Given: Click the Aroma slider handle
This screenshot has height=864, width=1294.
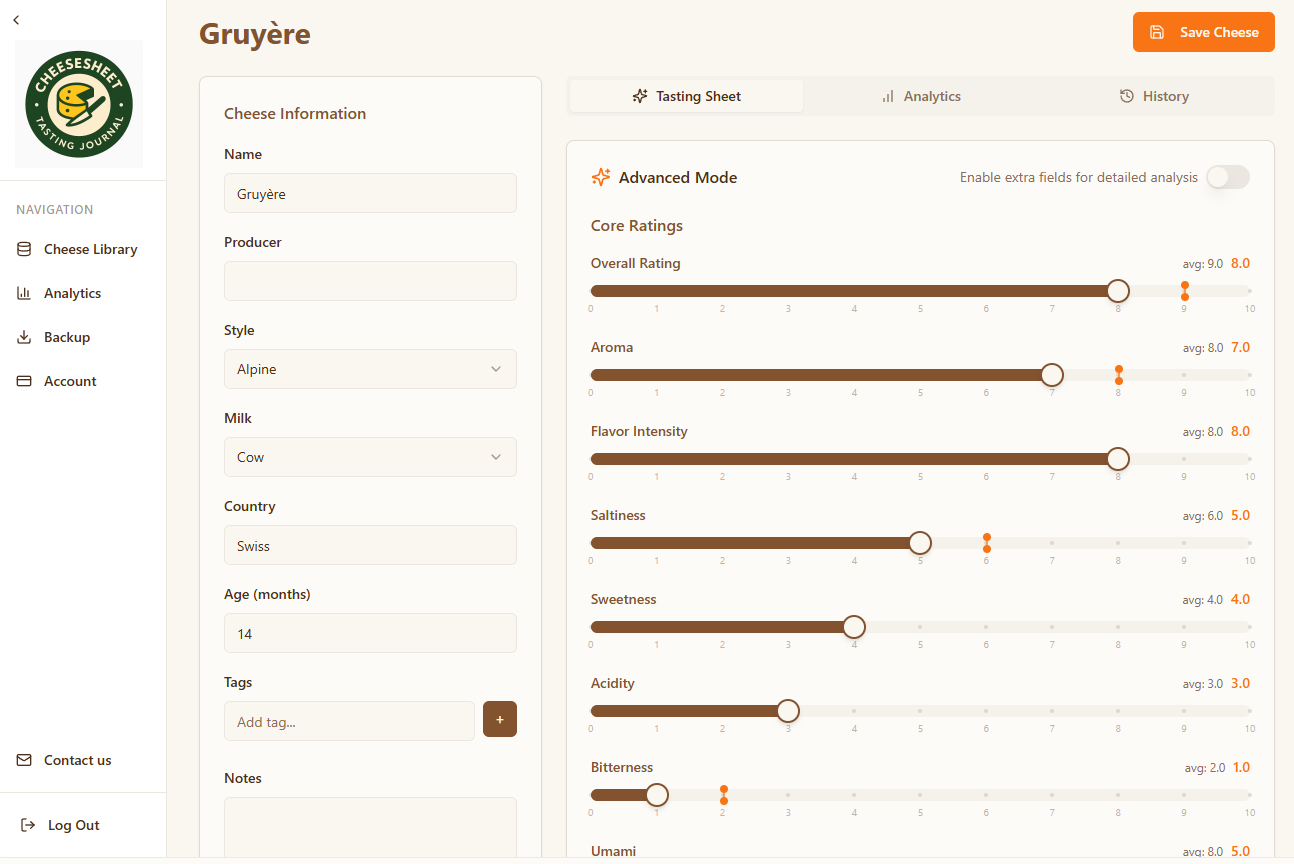Looking at the screenshot, I should [1052, 375].
